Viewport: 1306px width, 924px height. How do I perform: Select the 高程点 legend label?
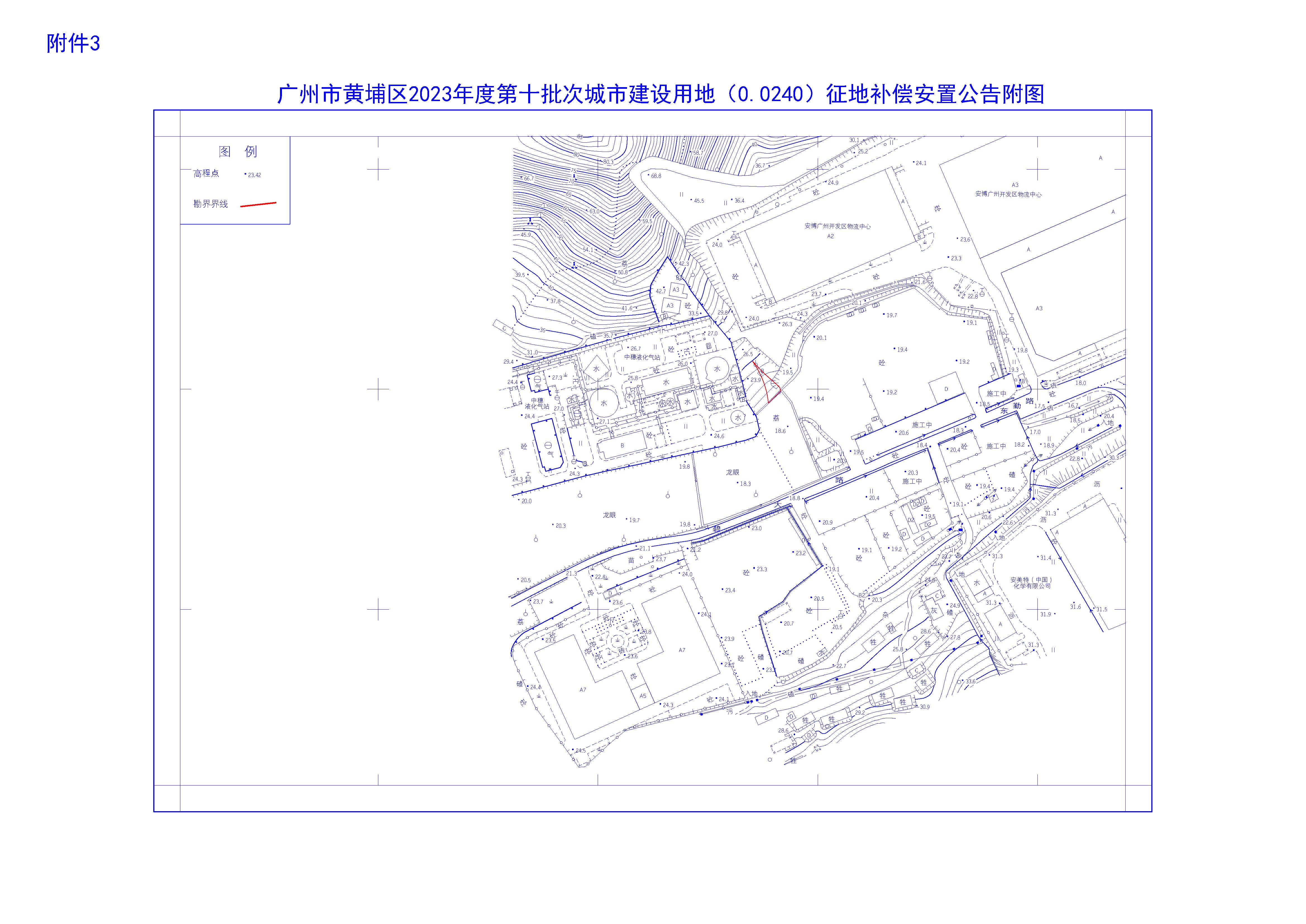coord(206,173)
